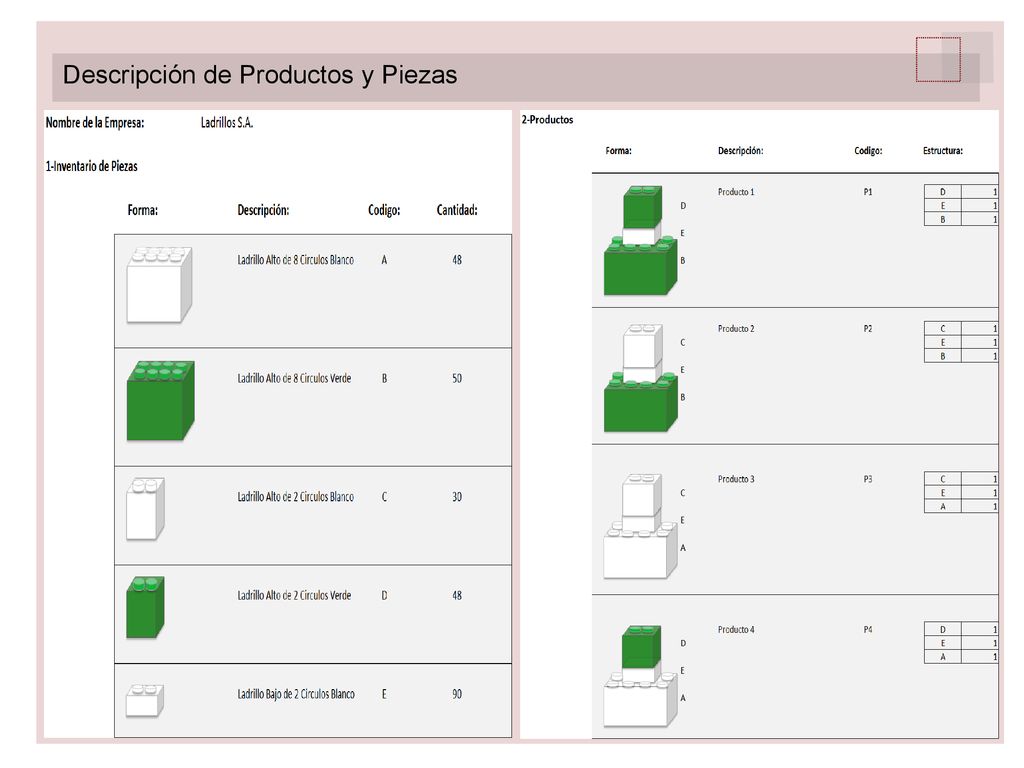Select quantity value '50'
This screenshot has height=768, width=1024.
click(x=457, y=378)
